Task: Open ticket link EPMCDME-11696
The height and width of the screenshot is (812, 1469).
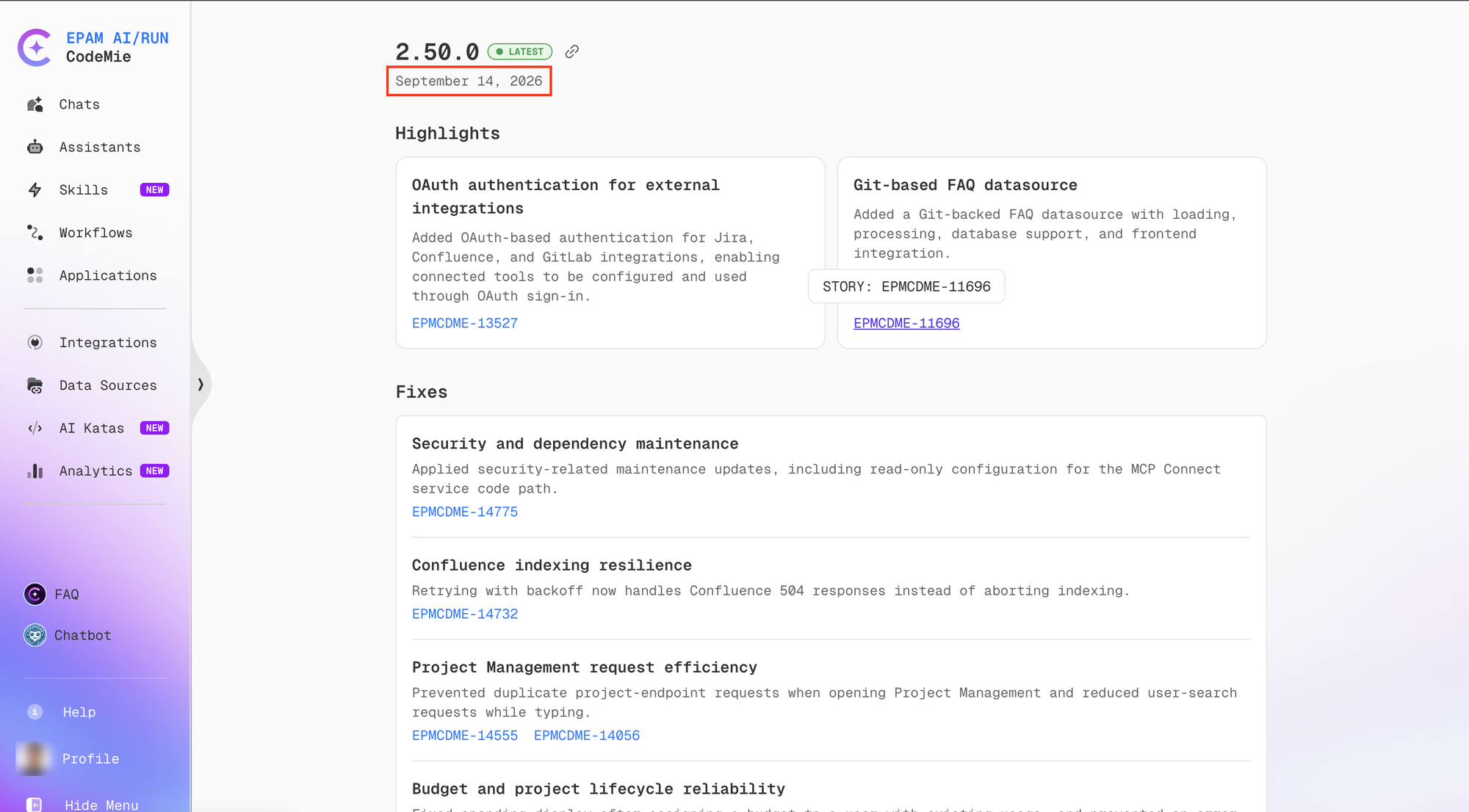Action: pyautogui.click(x=906, y=323)
